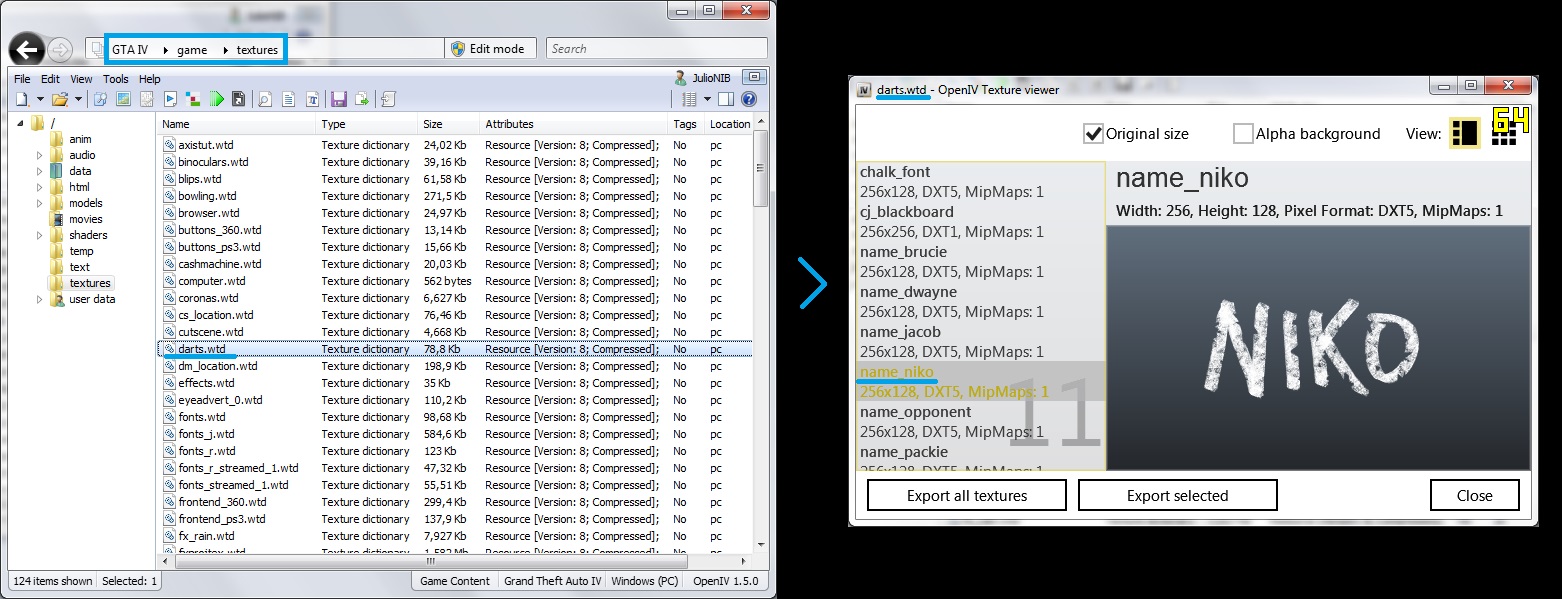Click the import arrow into document icon
The height and width of the screenshot is (599, 1562).
click(388, 99)
